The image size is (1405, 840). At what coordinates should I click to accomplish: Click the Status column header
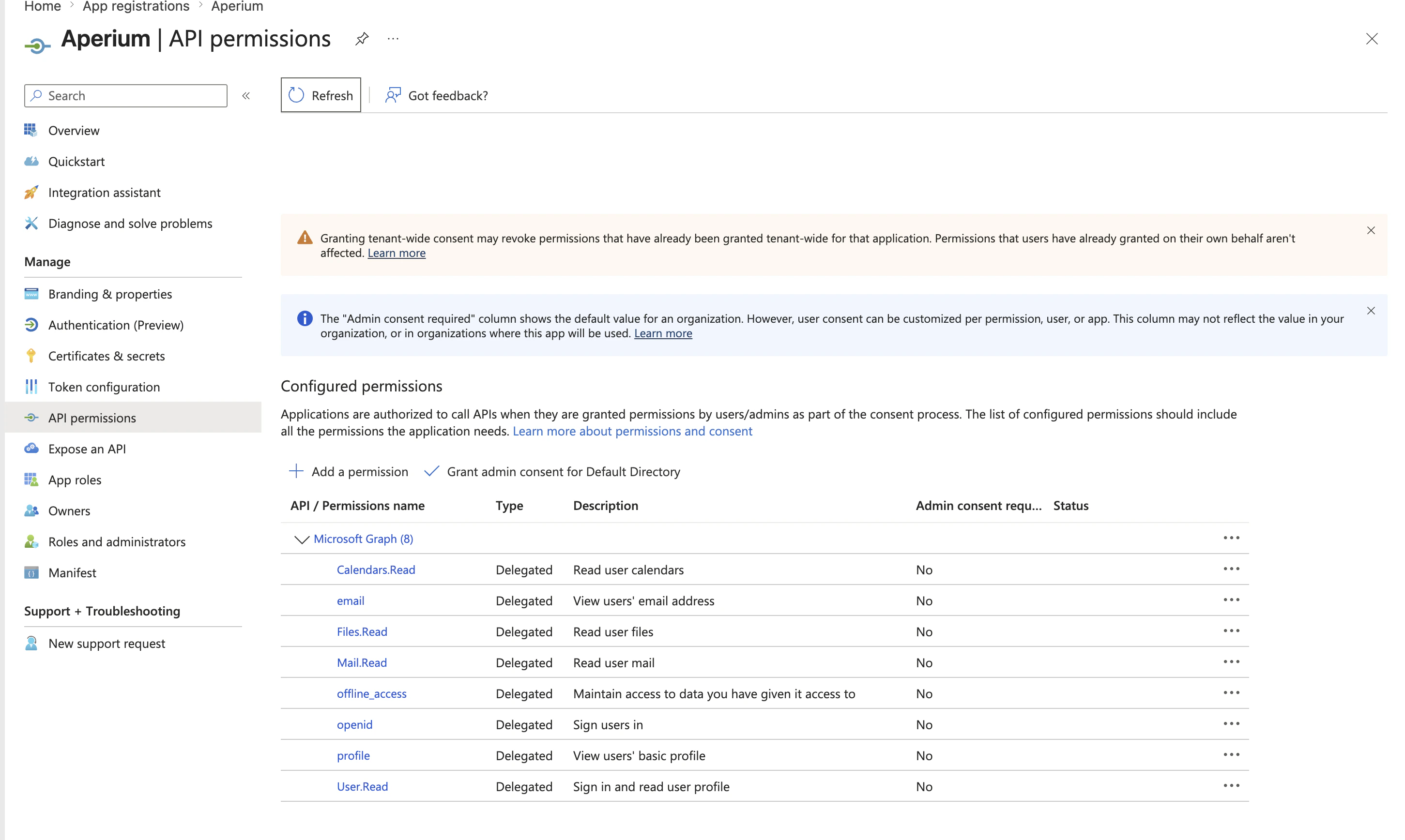click(1070, 506)
